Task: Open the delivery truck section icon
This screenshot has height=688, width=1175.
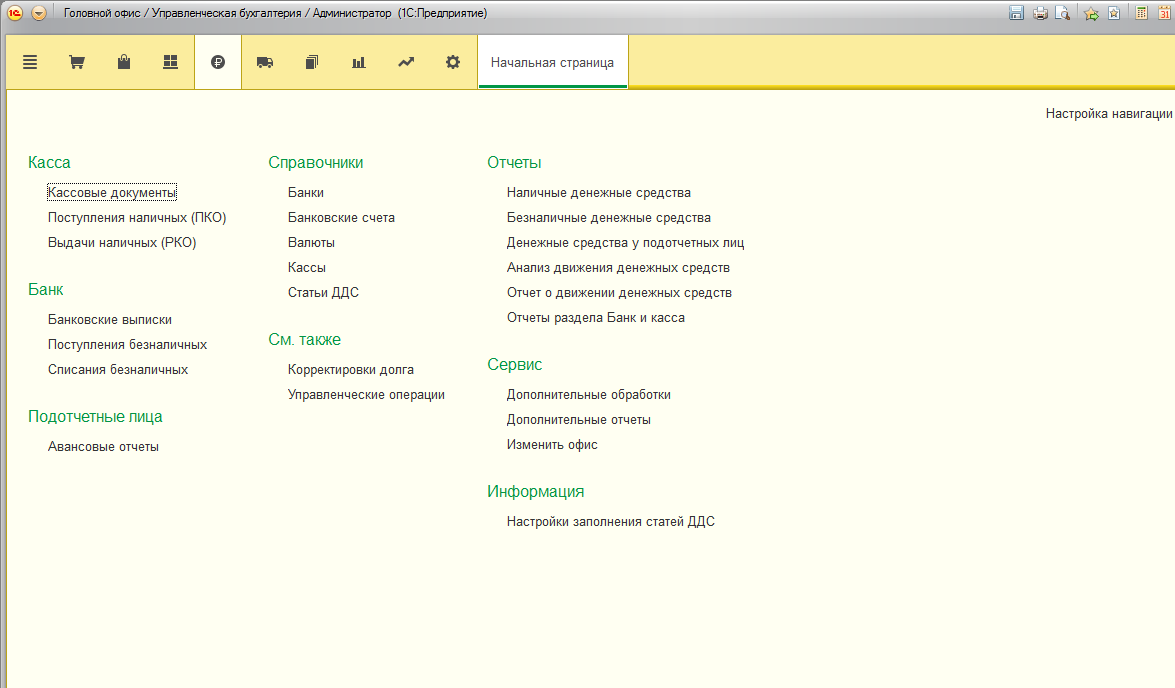Action: coord(265,62)
